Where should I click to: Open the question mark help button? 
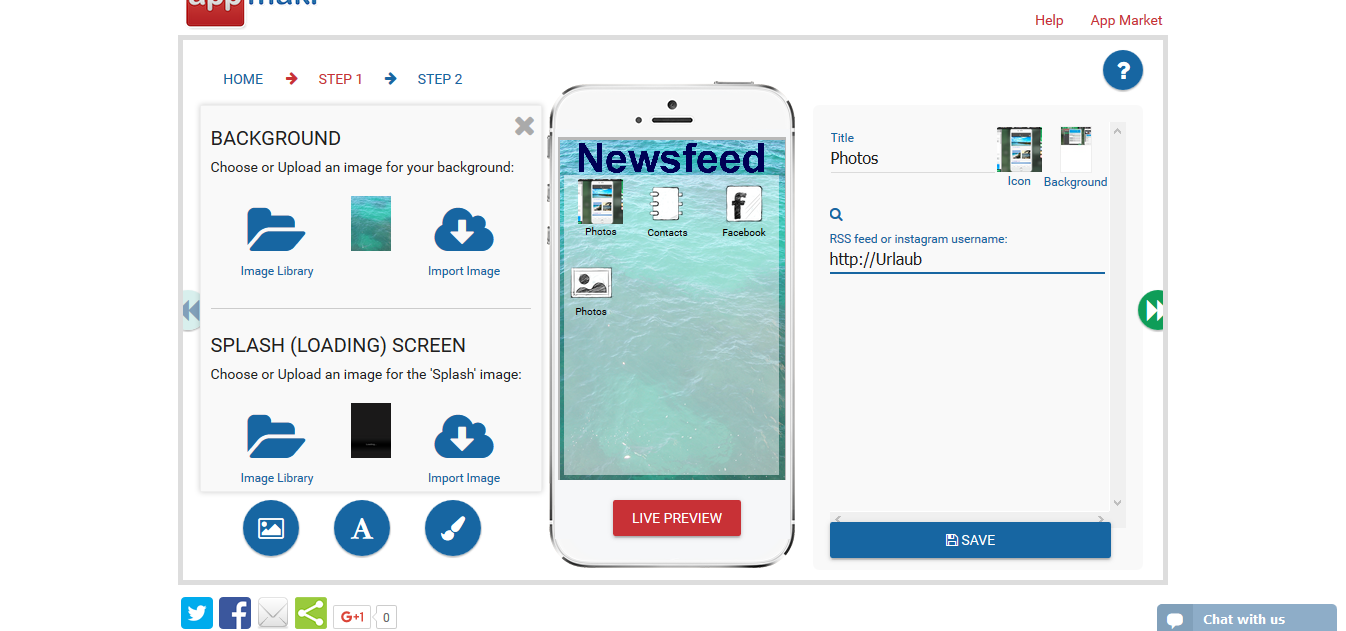click(1122, 71)
